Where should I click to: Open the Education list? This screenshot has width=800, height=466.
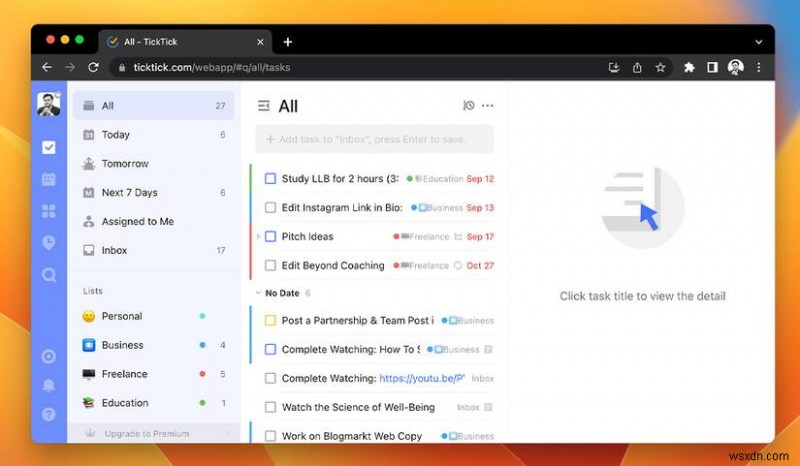coord(154,403)
